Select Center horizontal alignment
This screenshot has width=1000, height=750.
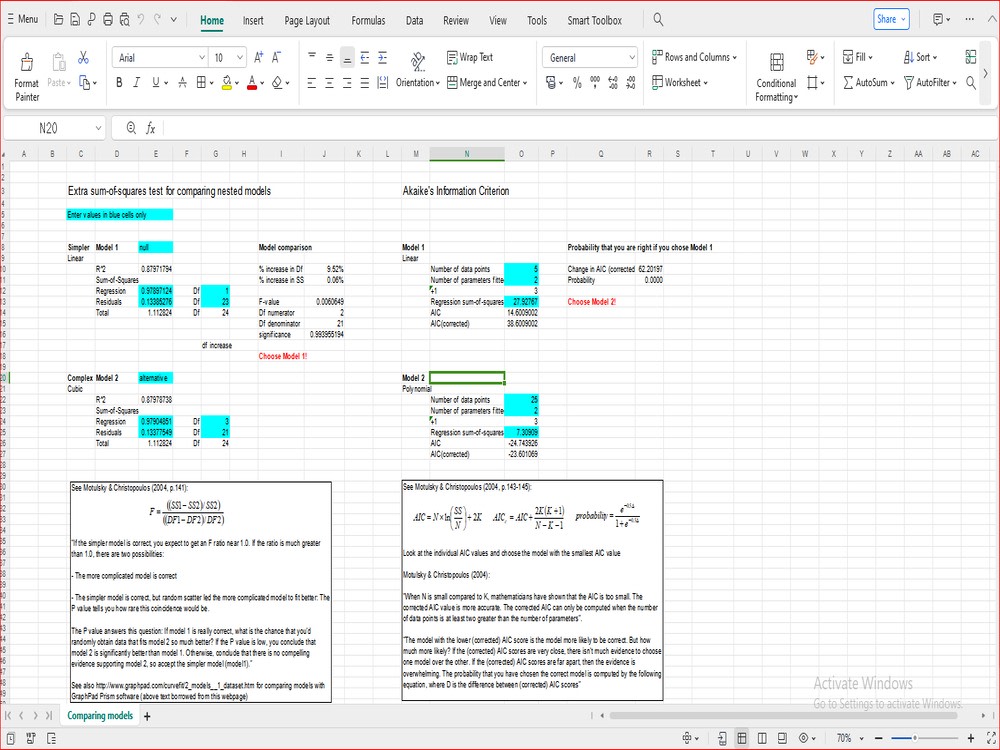coord(330,82)
